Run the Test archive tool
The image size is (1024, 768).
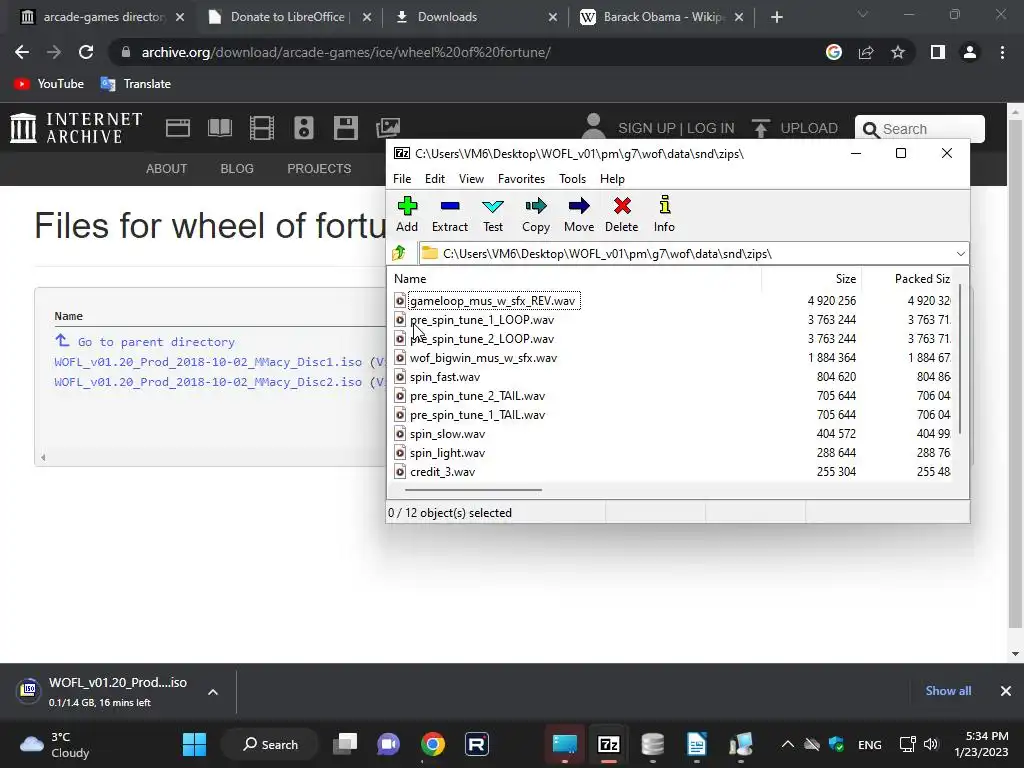tap(492, 214)
